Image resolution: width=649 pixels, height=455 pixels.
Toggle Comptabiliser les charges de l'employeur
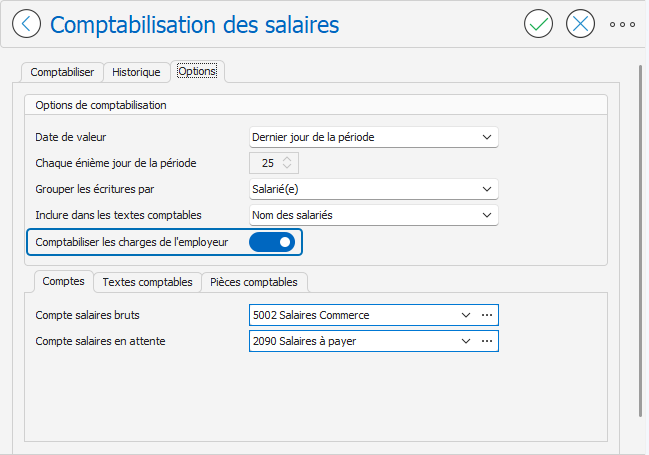tap(272, 242)
